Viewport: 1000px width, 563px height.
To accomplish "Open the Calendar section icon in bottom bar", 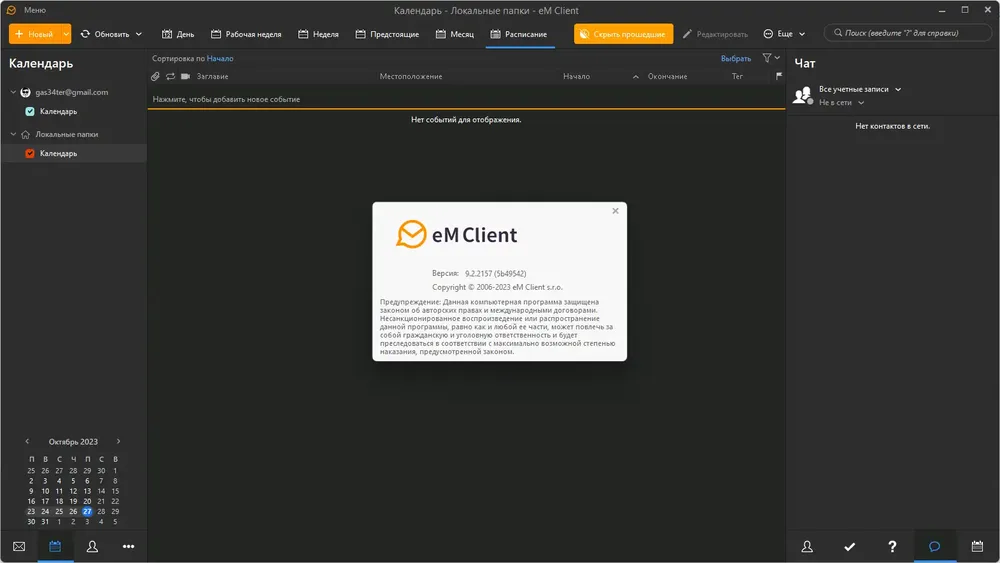I will [x=55, y=546].
